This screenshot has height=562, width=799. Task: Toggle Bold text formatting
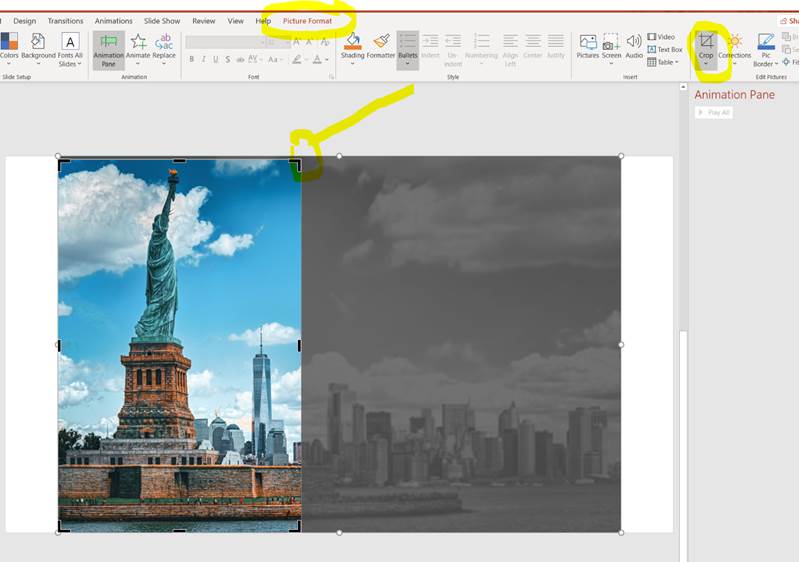coord(191,59)
